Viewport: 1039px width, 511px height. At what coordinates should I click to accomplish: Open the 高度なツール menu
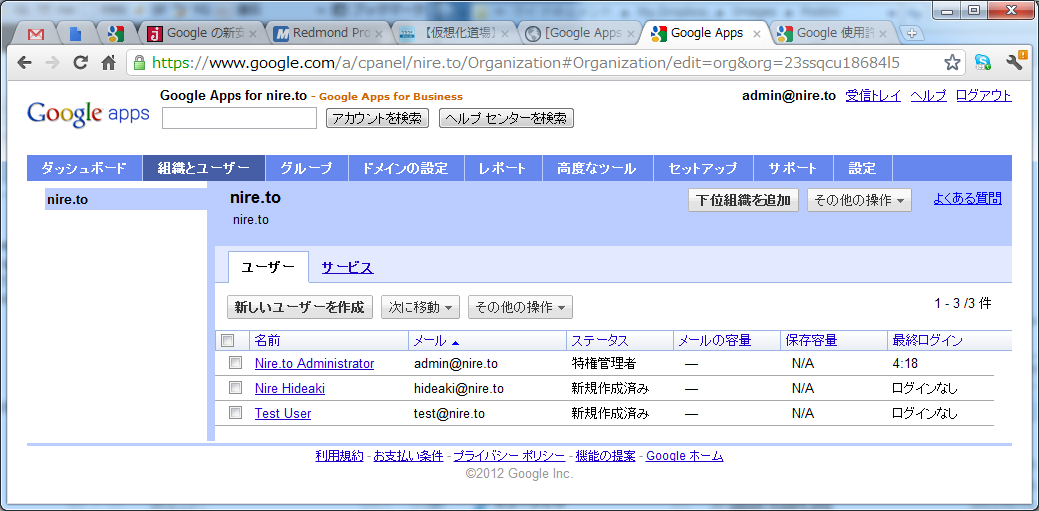tap(598, 168)
